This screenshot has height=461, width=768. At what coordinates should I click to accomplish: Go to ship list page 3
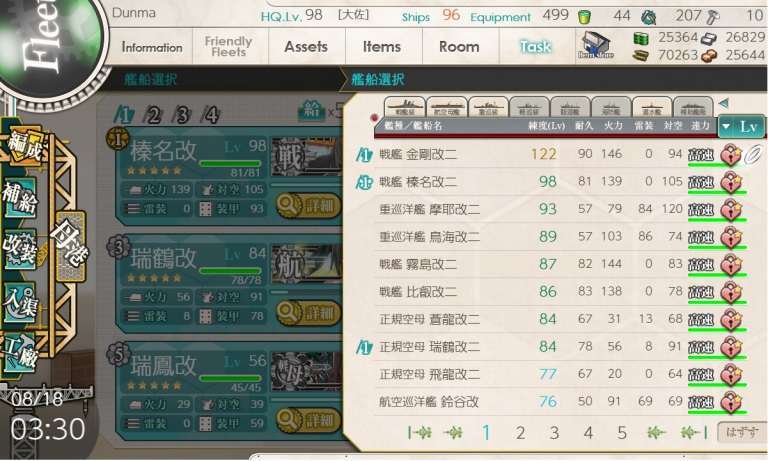point(554,433)
